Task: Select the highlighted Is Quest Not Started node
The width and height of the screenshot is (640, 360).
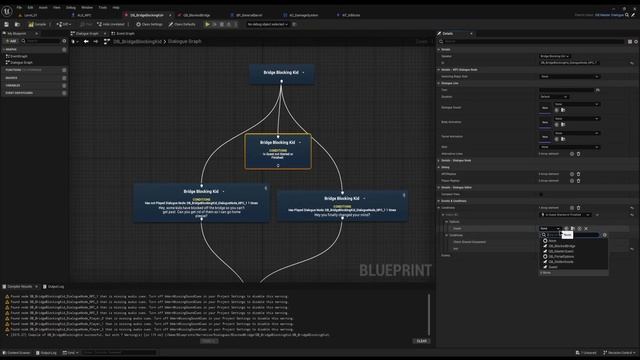Action: point(278,151)
